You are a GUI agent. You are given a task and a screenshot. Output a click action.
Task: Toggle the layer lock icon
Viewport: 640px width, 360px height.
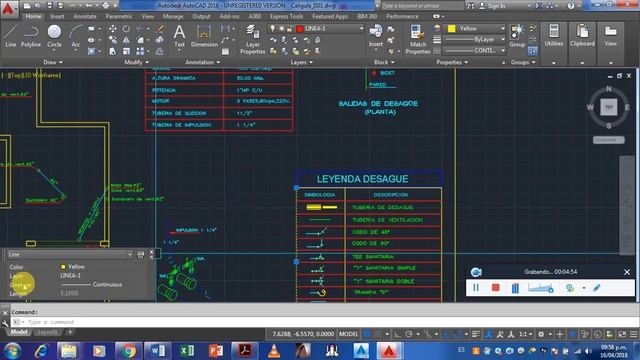[289, 29]
